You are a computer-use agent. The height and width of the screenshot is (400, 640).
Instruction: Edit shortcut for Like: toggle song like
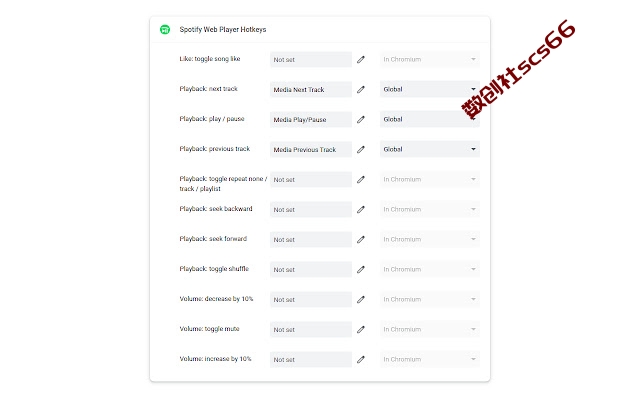tap(361, 60)
